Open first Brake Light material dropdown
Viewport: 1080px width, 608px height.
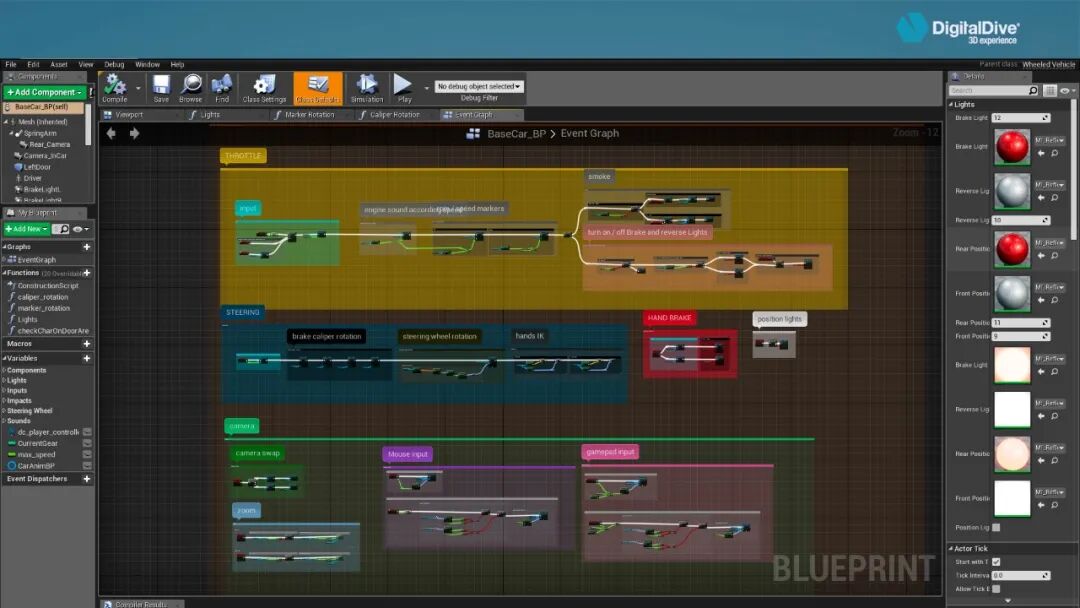coord(1050,140)
